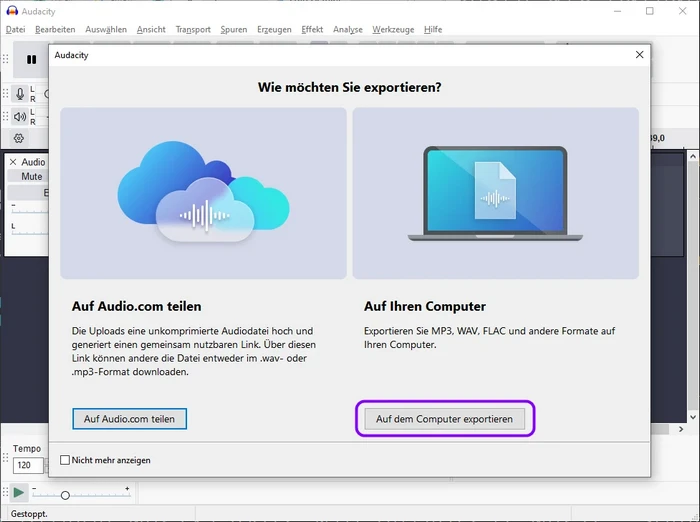Screen dimensions: 700x522
Task: Click the laptop export illustration
Action: click(x=496, y=193)
